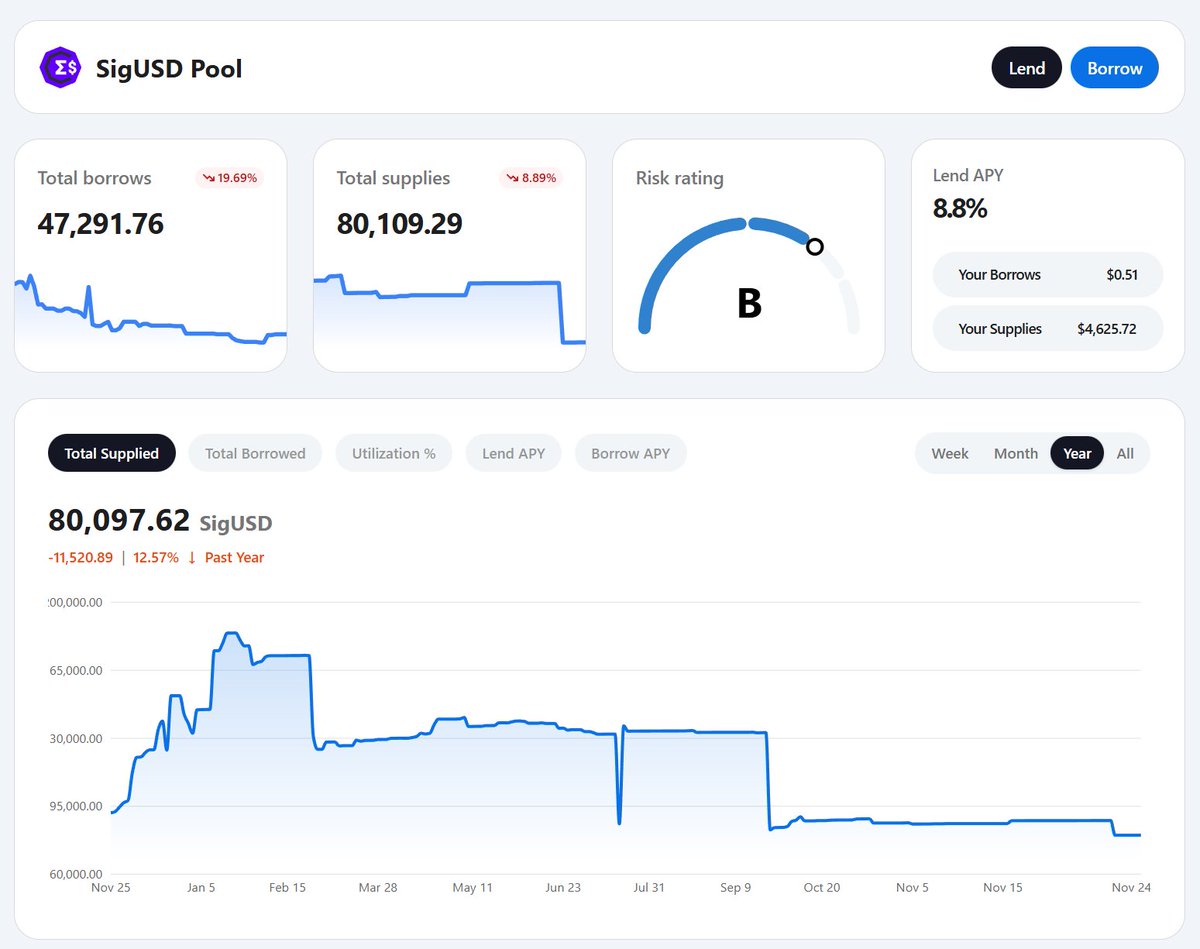Click the May 11 x-axis label
This screenshot has height=949, width=1200.
pyautogui.click(x=472, y=887)
